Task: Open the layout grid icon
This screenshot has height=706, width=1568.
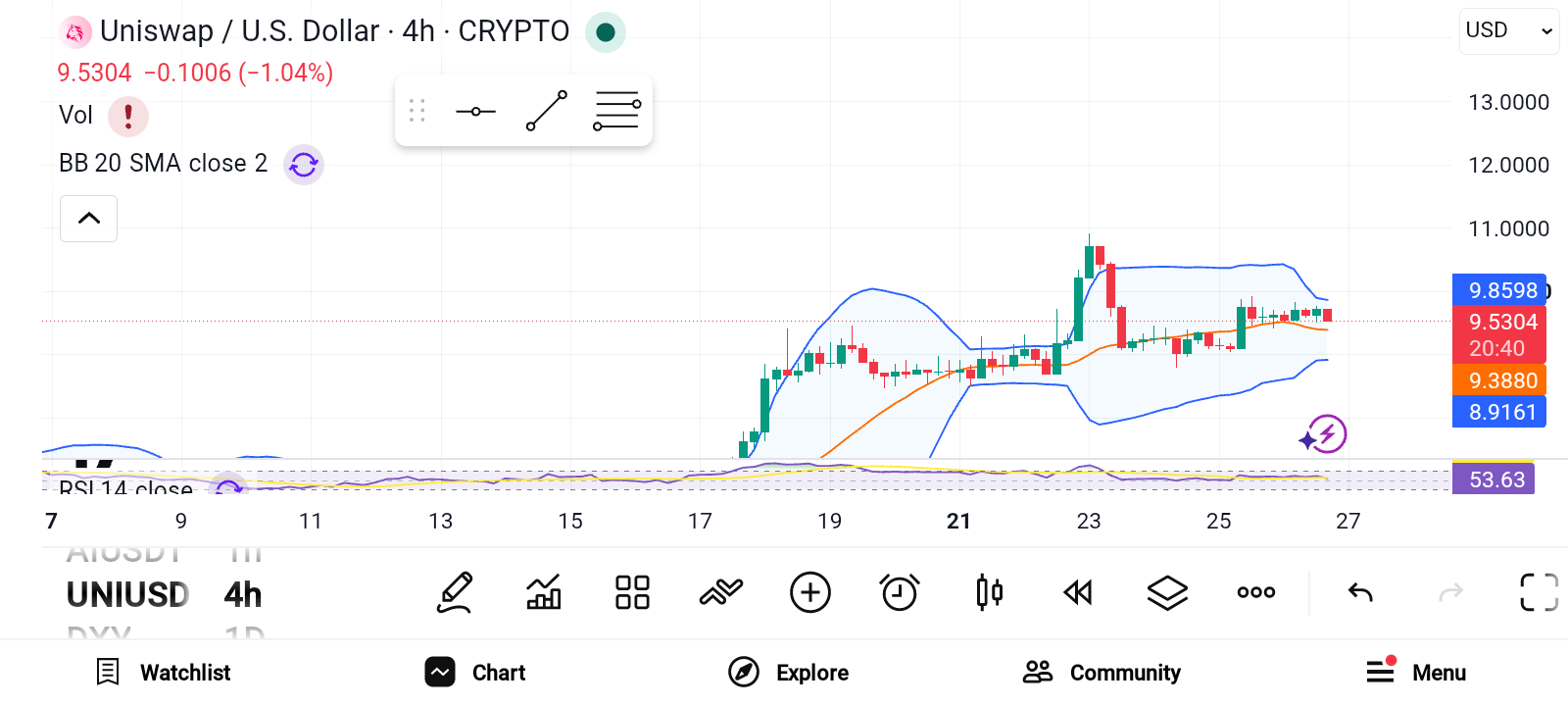Action: pyautogui.click(x=632, y=592)
